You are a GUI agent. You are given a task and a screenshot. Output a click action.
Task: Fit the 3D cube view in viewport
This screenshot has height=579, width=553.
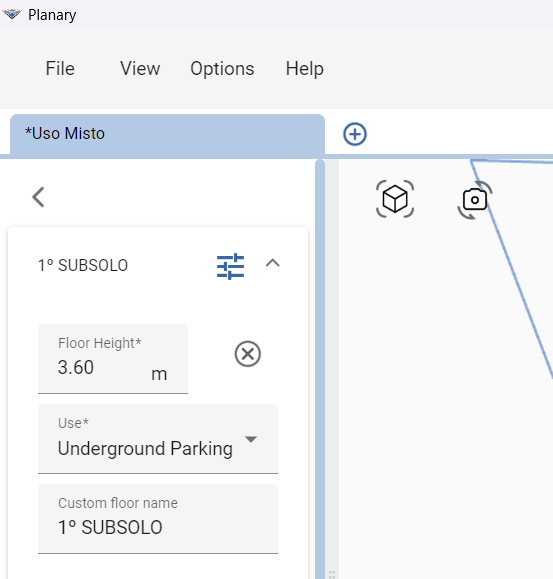(x=395, y=199)
